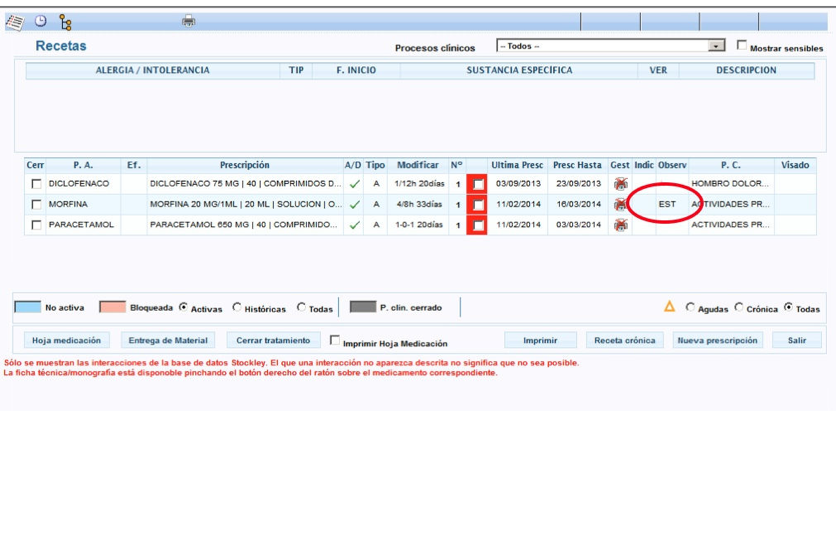The height and width of the screenshot is (553, 836).
Task: Open the Gest icon in Morfina row
Action: [620, 204]
